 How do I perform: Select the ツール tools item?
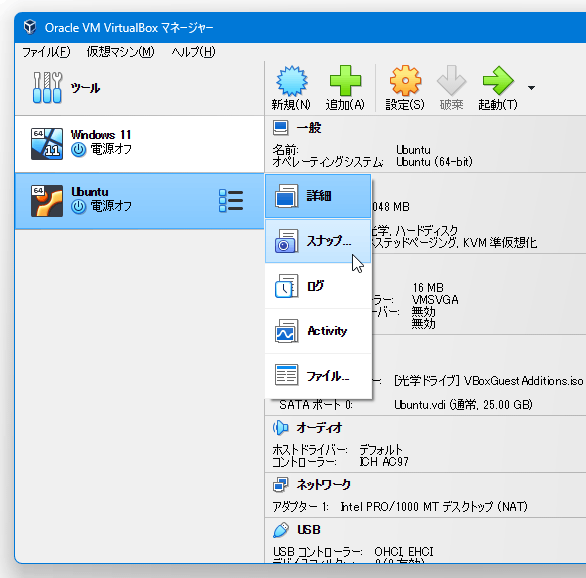(139, 88)
